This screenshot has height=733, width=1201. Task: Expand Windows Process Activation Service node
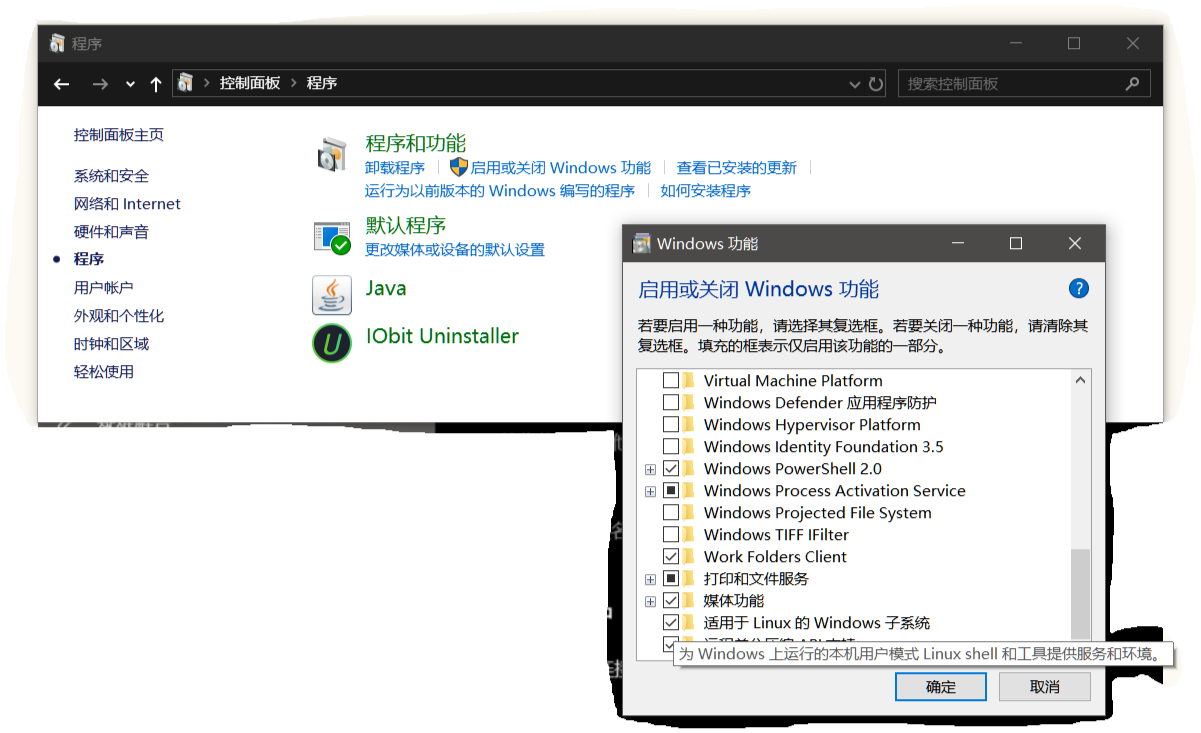[650, 492]
